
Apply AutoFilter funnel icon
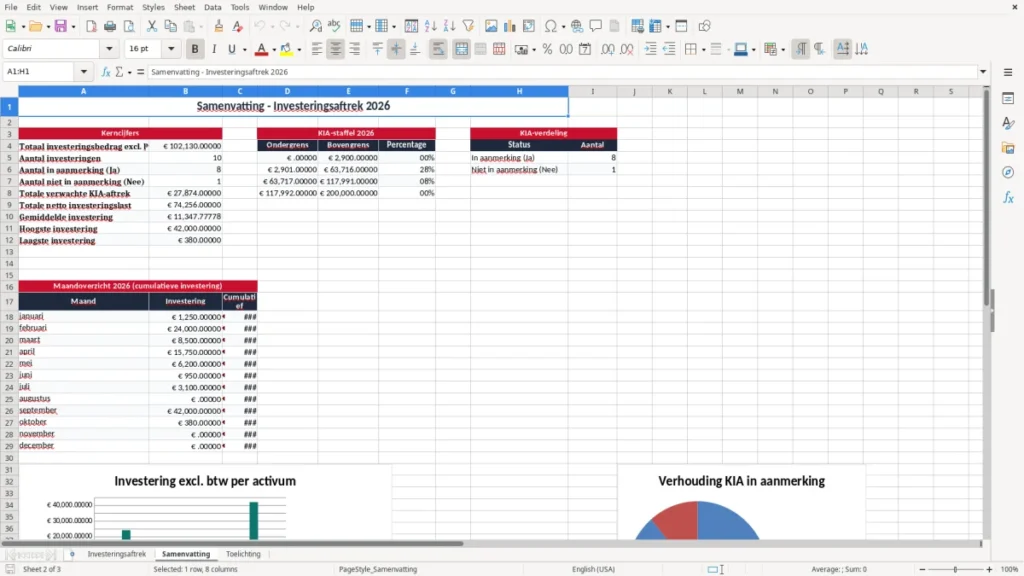[x=468, y=26]
